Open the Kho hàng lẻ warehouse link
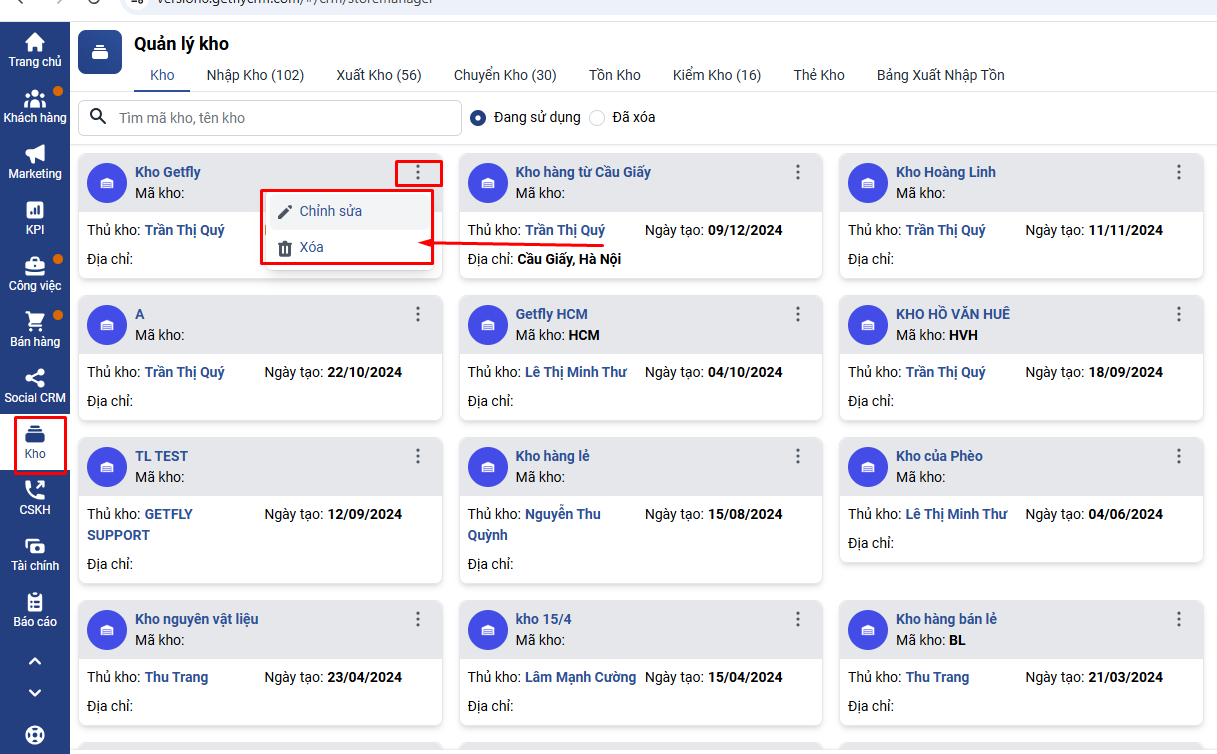Screen dimensions: 1217x754 [x=552, y=456]
